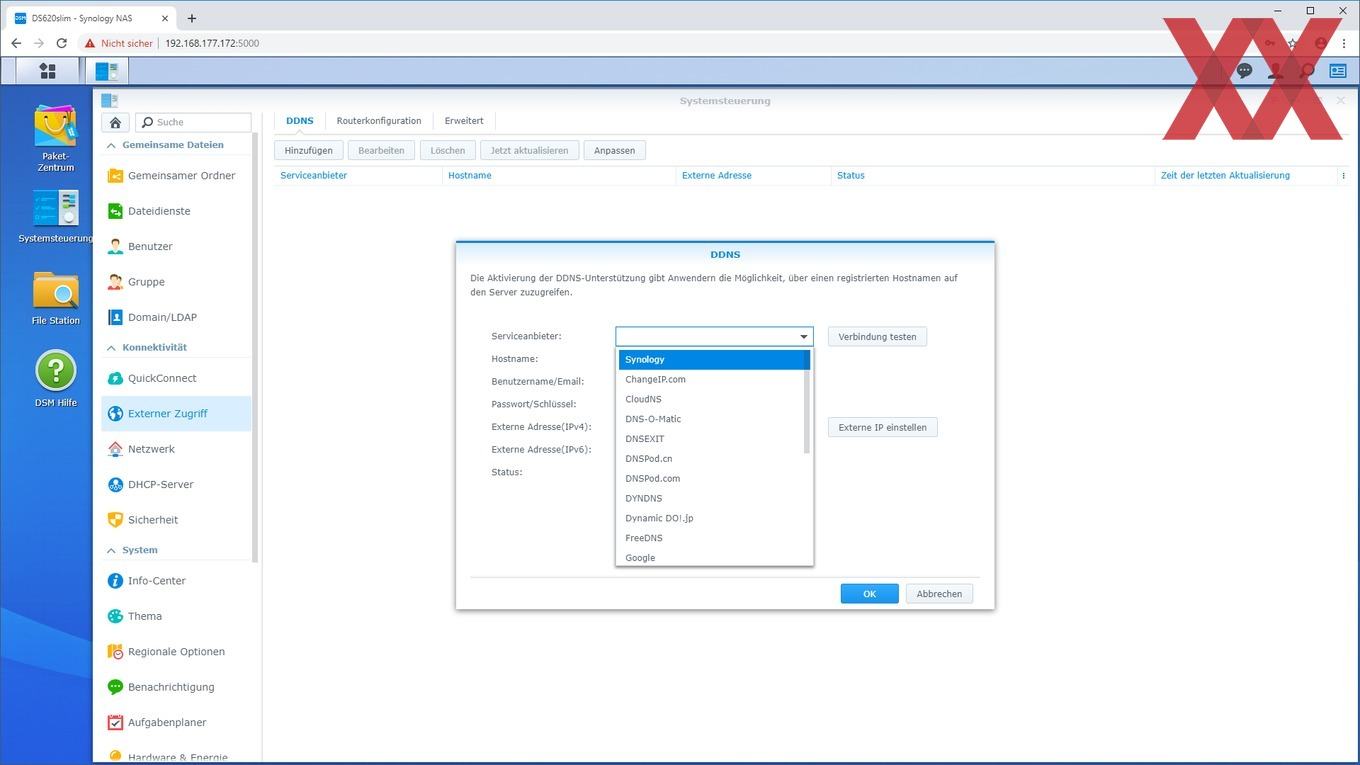Open the DSM main menu grid icon

(47, 70)
